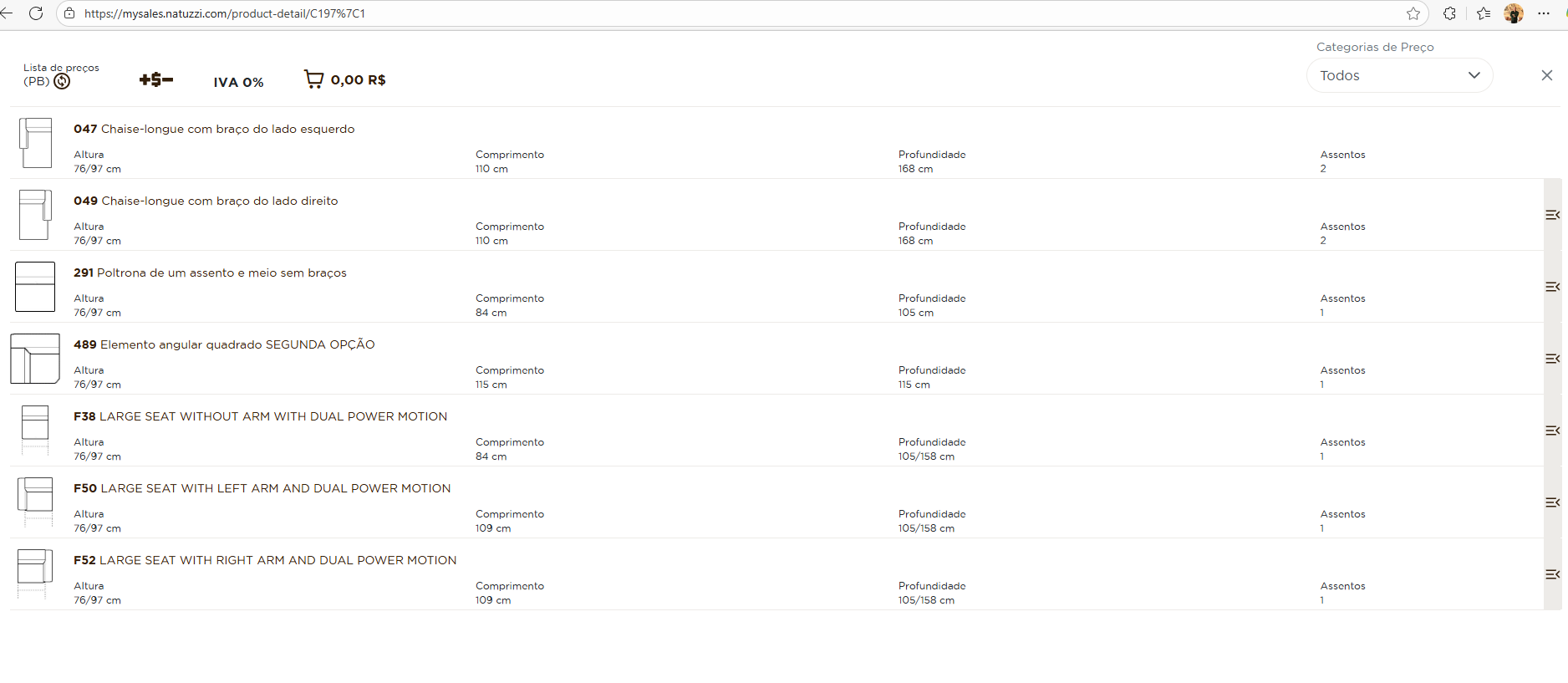Click IVA 0% tax label
Image resolution: width=1568 pixels, height=683 pixels.
(x=238, y=82)
